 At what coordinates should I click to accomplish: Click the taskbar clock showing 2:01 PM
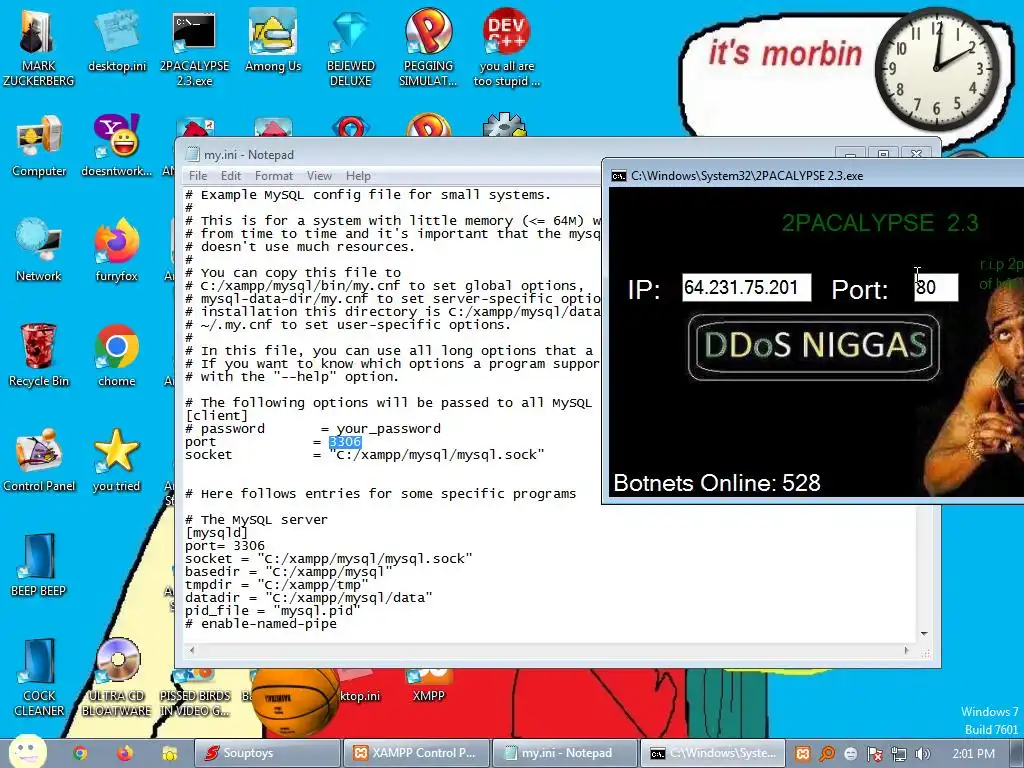(973, 754)
